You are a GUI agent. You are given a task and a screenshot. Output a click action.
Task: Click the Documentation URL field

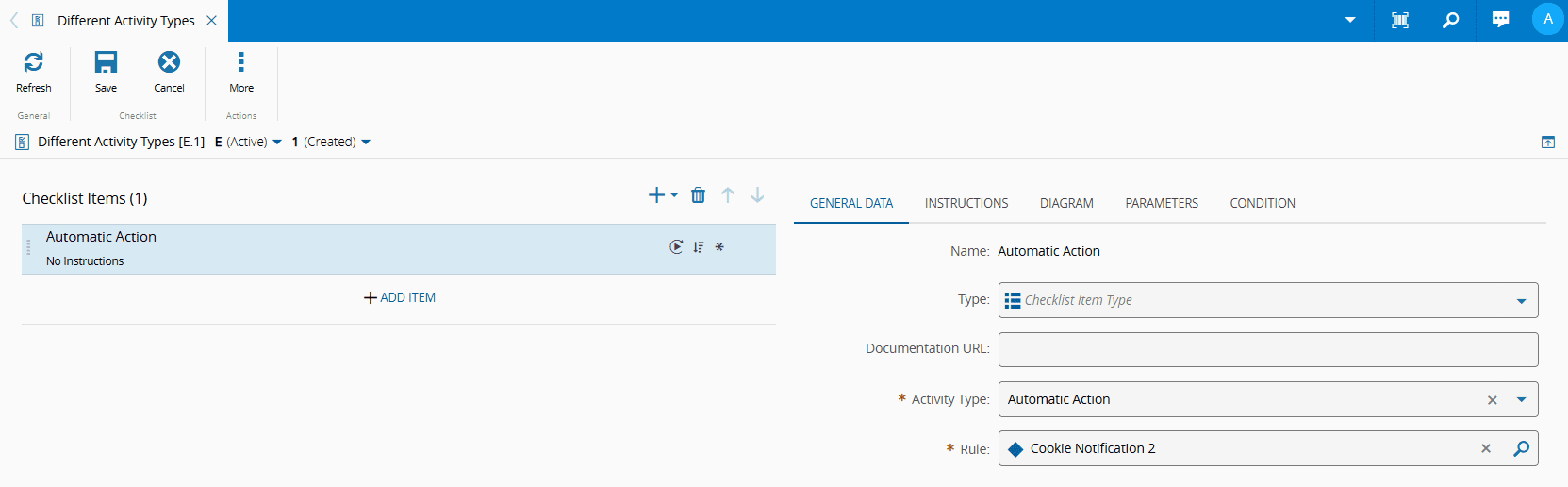pyautogui.click(x=1268, y=349)
